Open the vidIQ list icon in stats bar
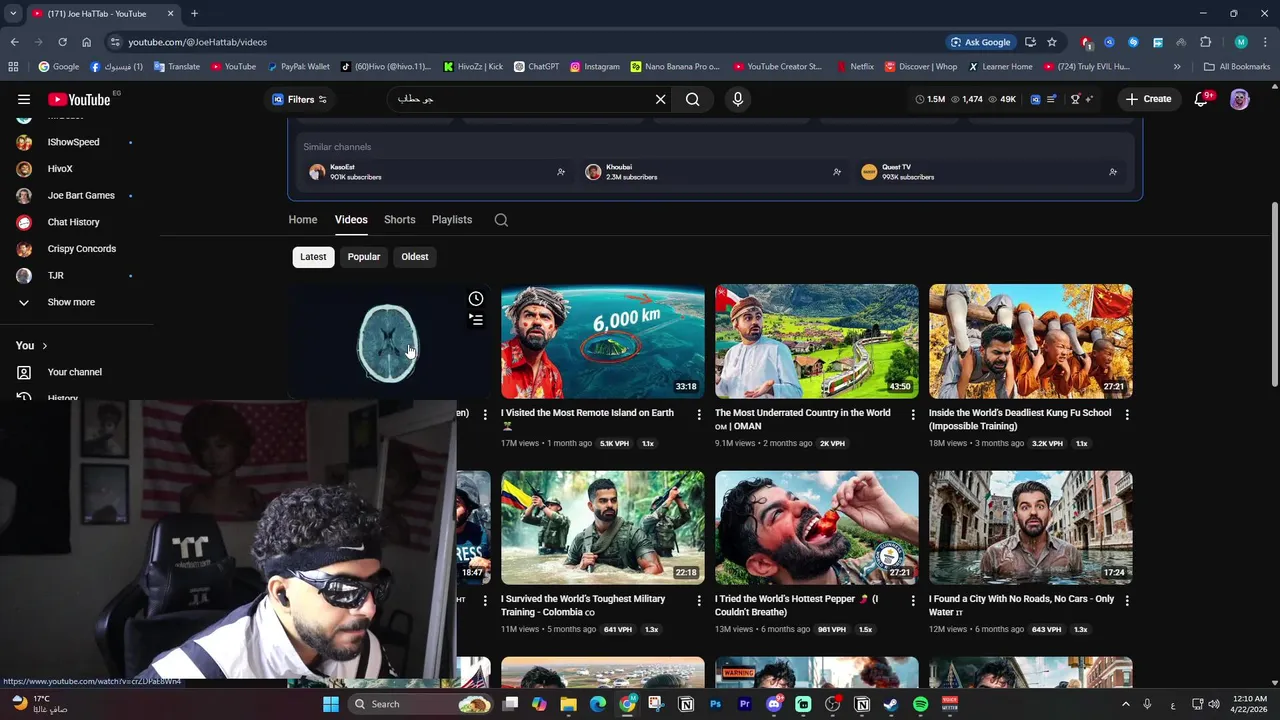1280x720 pixels. tap(1051, 99)
